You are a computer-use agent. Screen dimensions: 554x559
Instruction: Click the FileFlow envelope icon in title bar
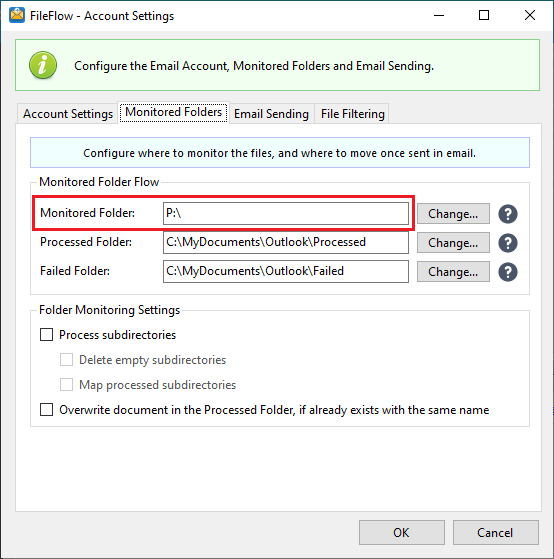click(x=17, y=15)
